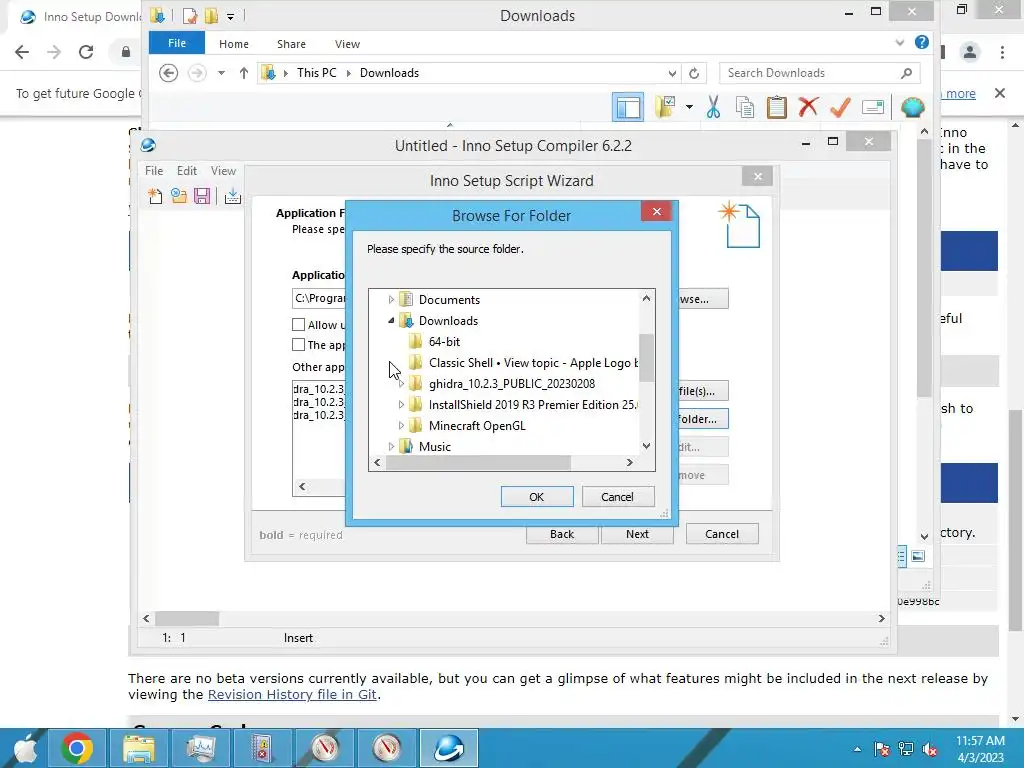Toggle the navigation pane layout icon
The width and height of the screenshot is (1024, 768).
tap(628, 107)
